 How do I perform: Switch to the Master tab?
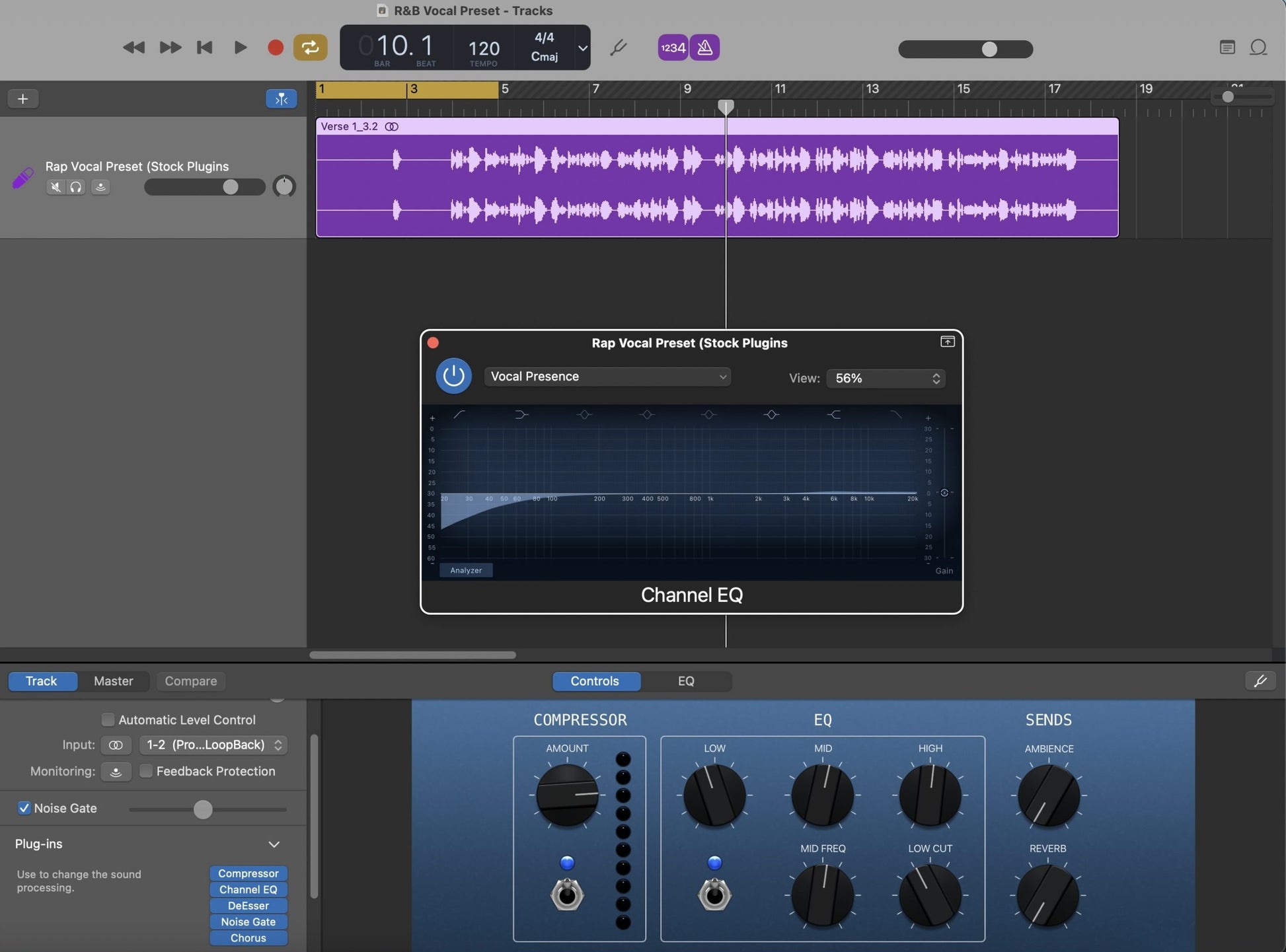pos(113,680)
